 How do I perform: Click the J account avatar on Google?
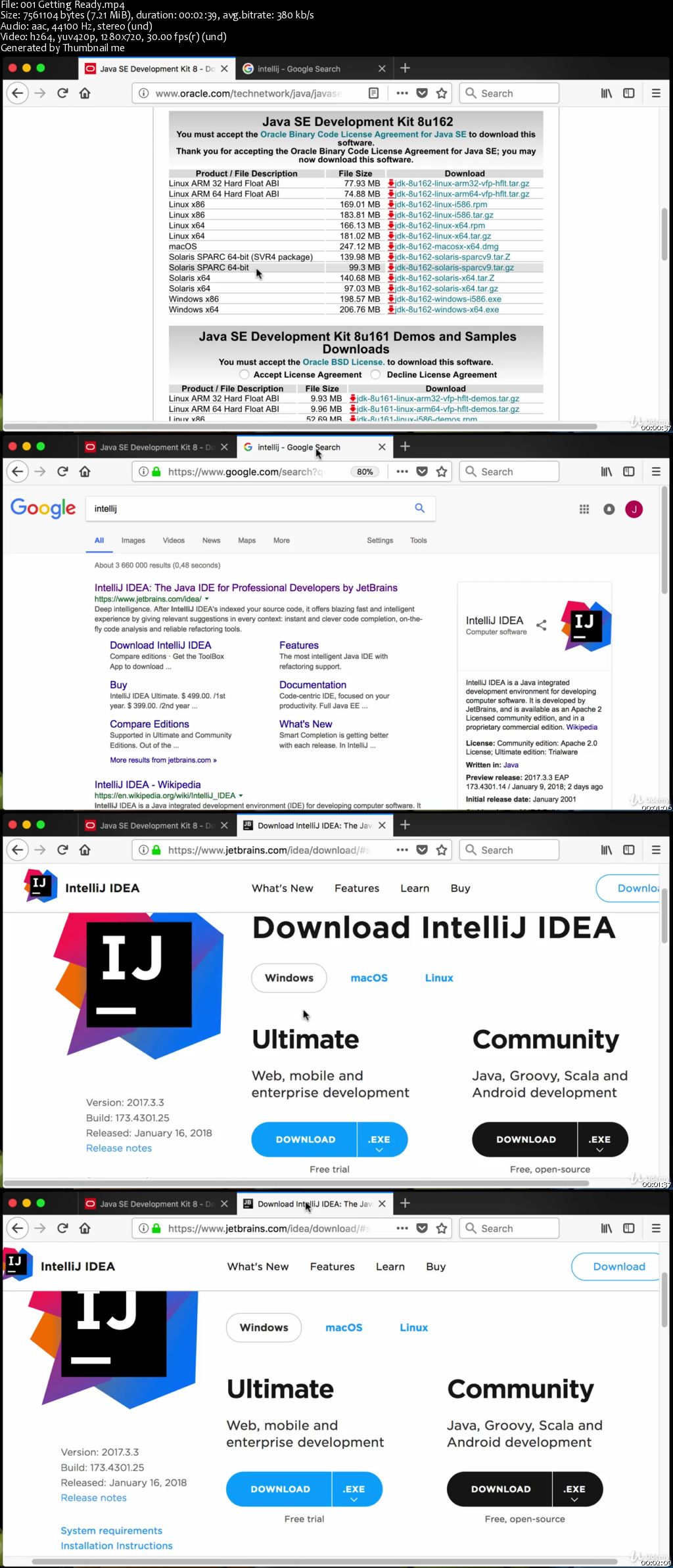[x=634, y=509]
